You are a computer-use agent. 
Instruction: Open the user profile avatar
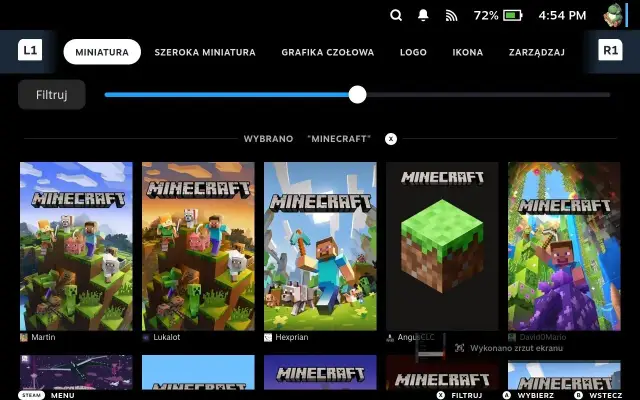coord(613,16)
